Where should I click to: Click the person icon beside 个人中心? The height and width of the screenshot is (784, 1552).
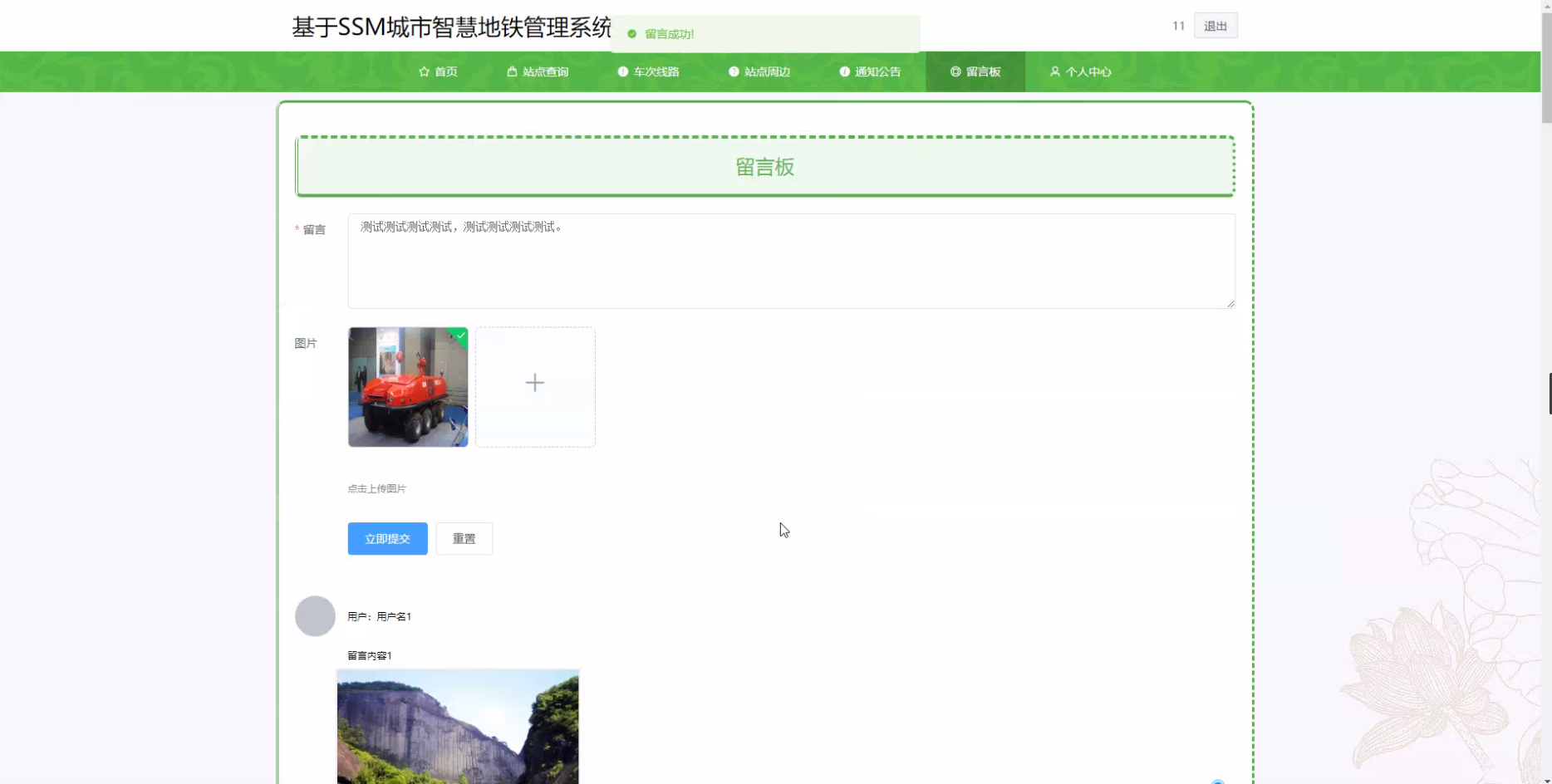pyautogui.click(x=1054, y=71)
